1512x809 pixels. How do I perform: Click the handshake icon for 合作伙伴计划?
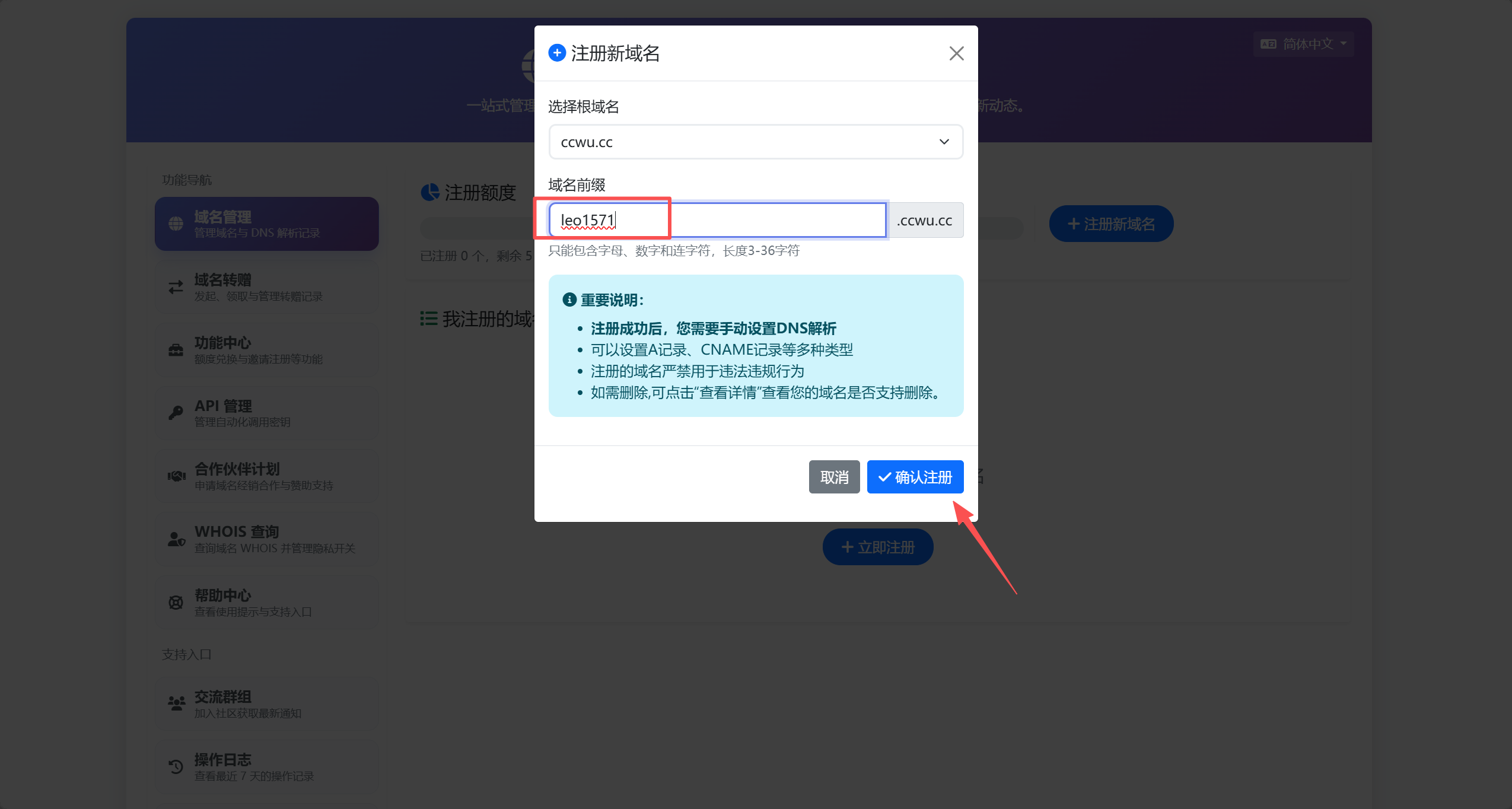176,476
